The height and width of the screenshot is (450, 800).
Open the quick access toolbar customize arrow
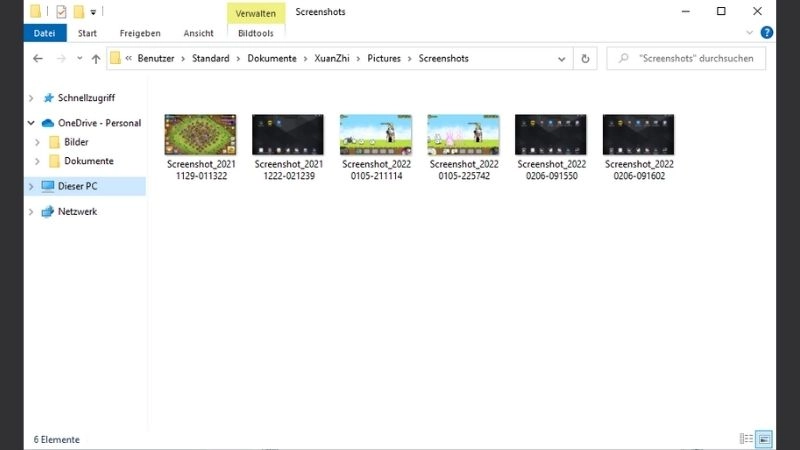coord(93,12)
